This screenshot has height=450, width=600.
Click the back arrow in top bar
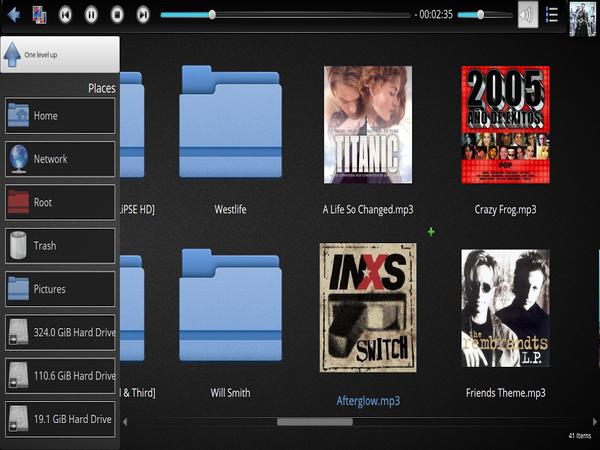pyautogui.click(x=13, y=15)
